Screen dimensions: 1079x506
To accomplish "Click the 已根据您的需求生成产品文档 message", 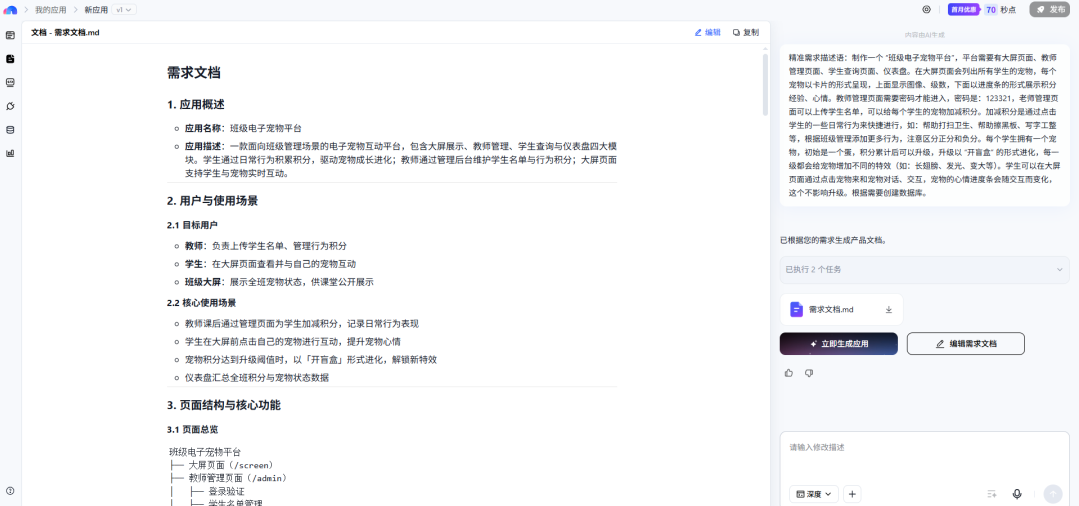I will click(833, 240).
